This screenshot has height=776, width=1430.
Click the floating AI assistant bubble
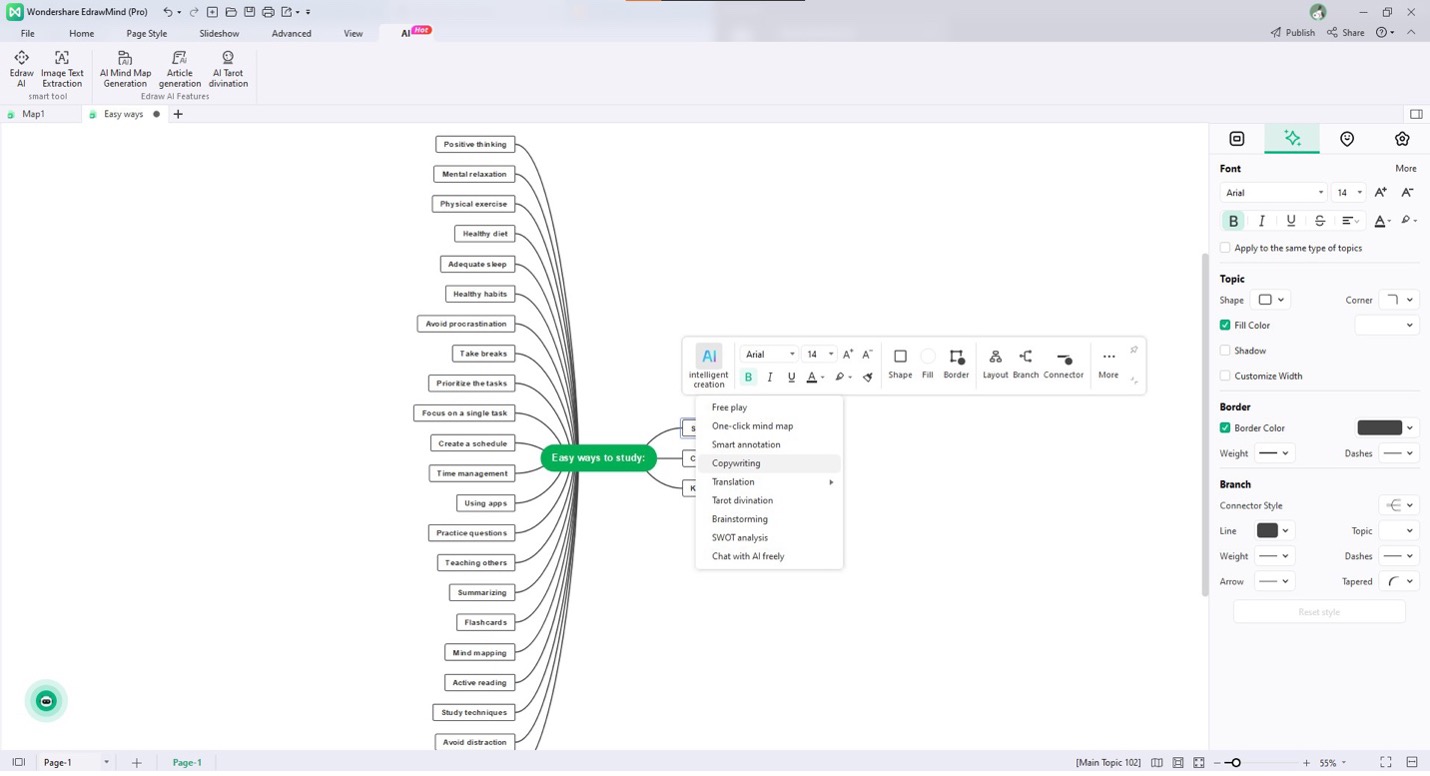[x=46, y=701]
